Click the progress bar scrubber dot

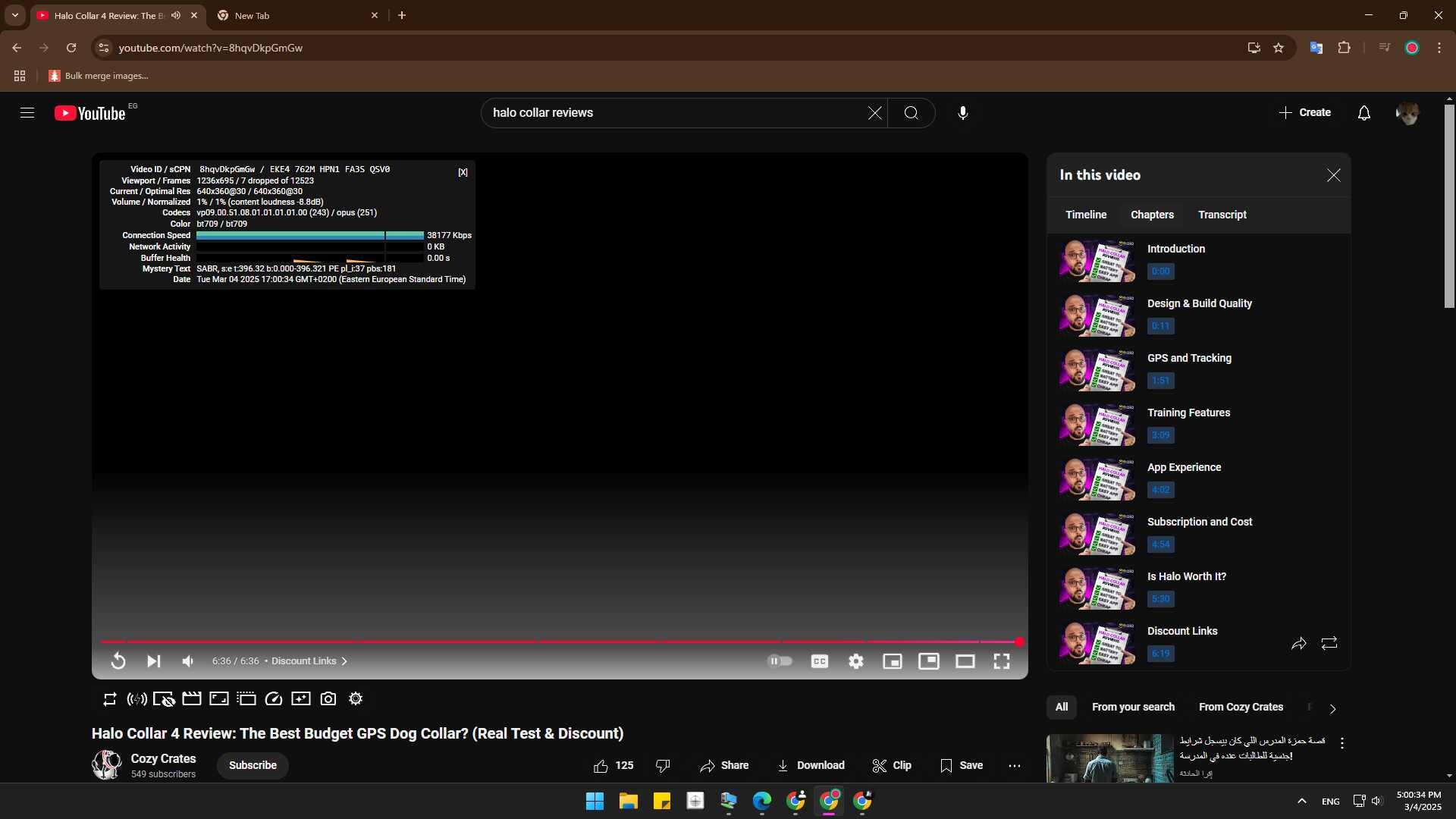pos(1019,642)
